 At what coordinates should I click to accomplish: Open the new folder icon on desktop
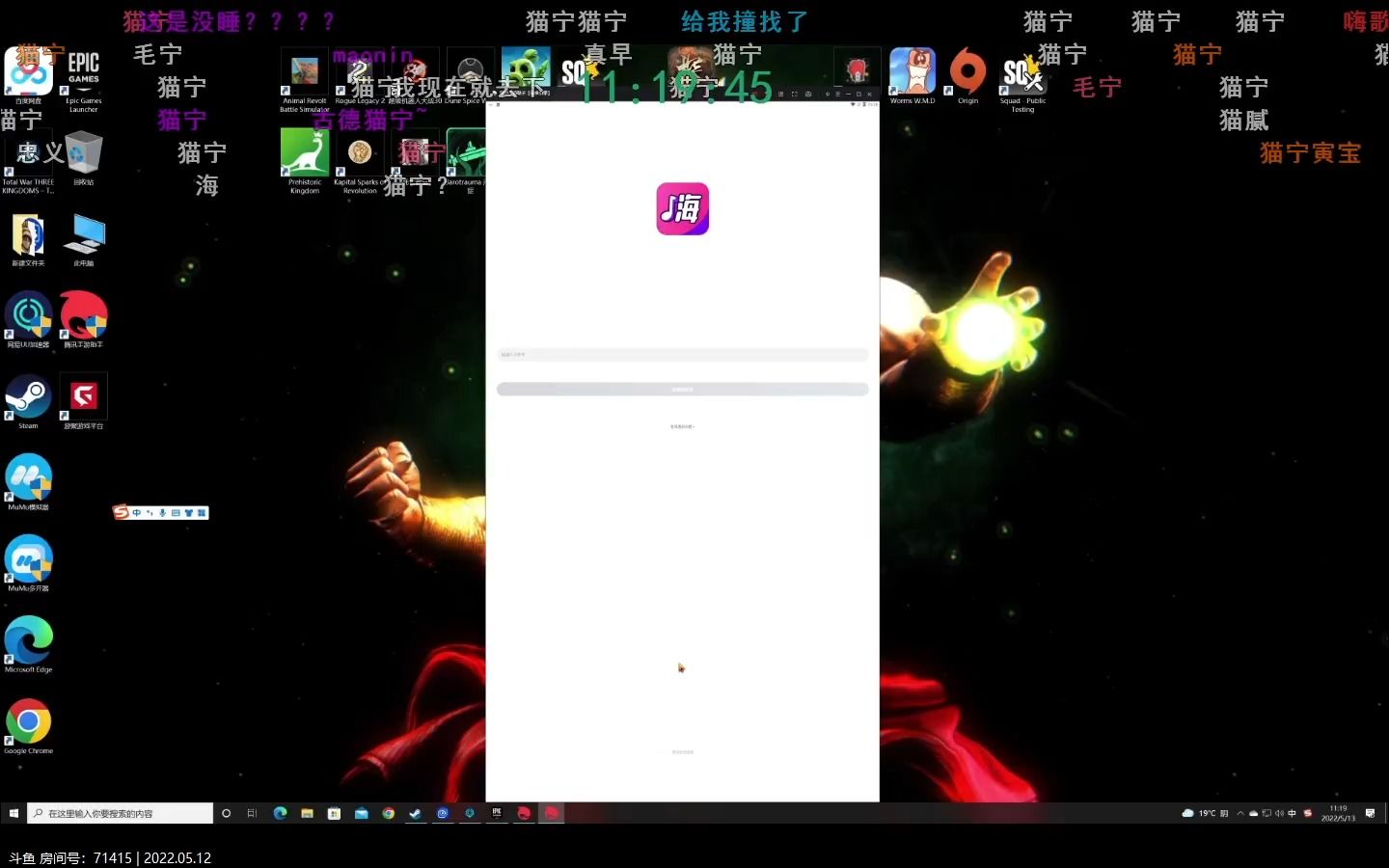coord(28,239)
